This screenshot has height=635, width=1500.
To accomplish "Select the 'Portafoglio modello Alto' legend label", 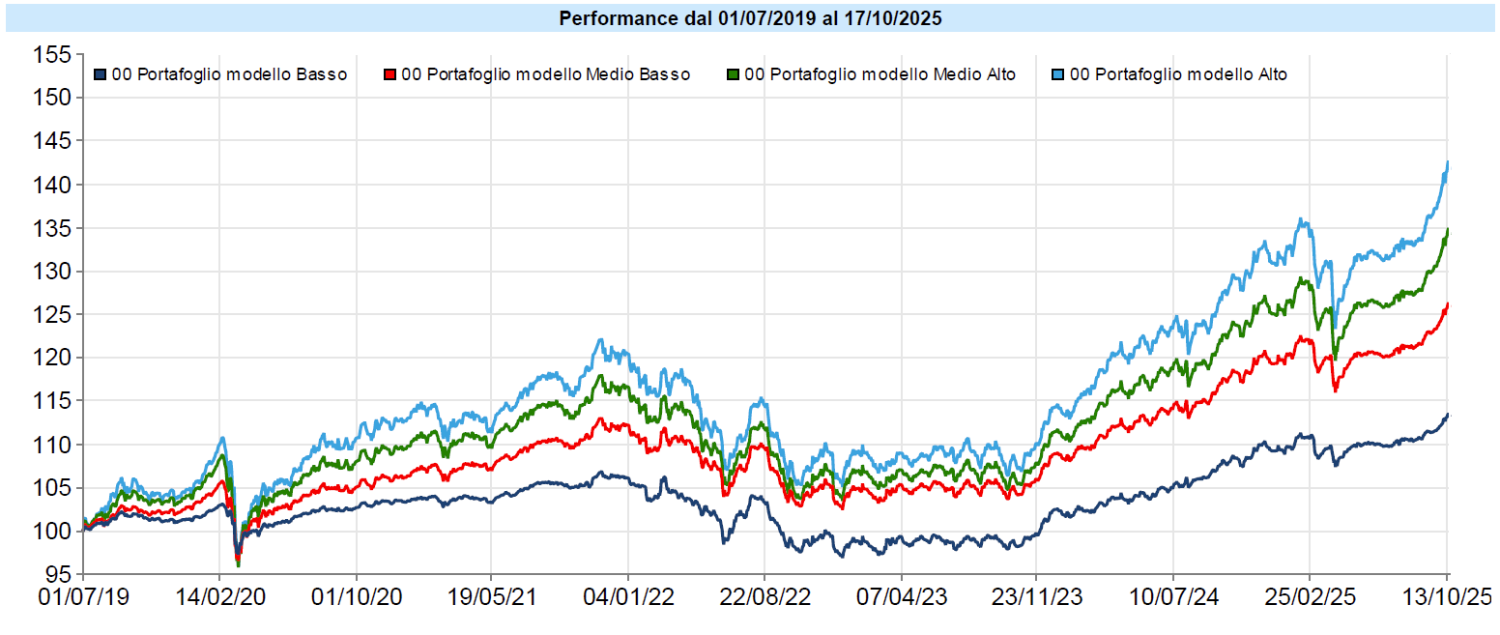I will (1178, 75).
